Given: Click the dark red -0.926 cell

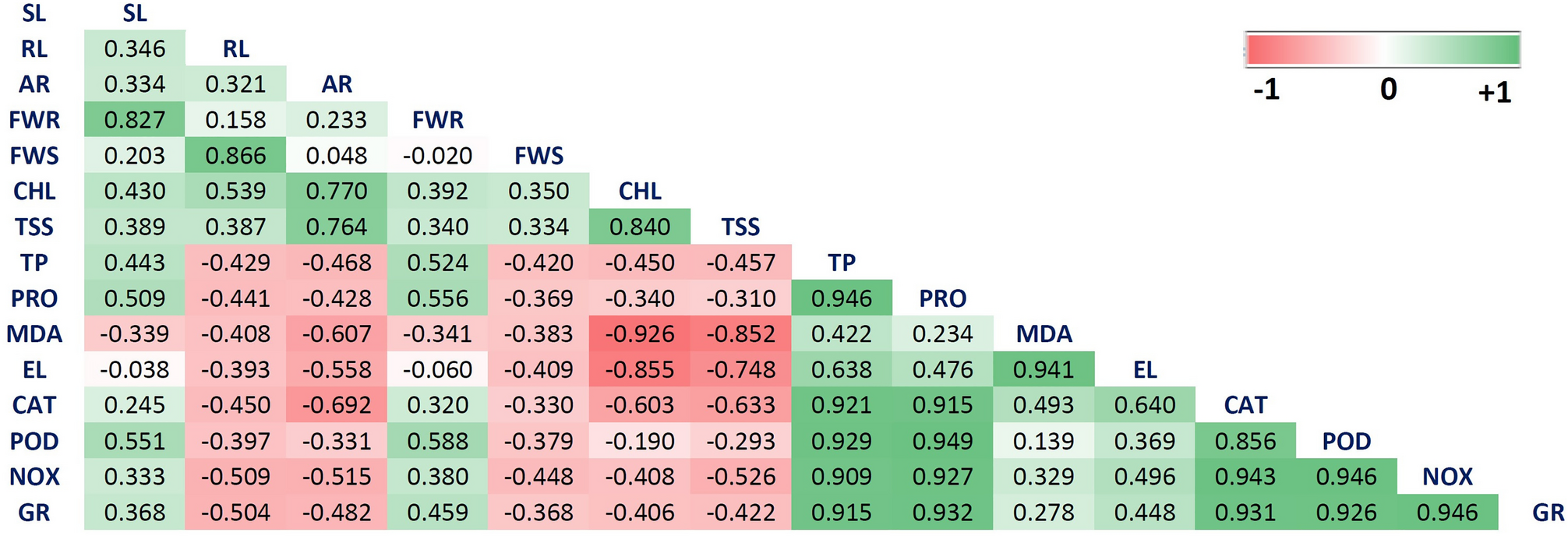Looking at the screenshot, I should point(640,334).
